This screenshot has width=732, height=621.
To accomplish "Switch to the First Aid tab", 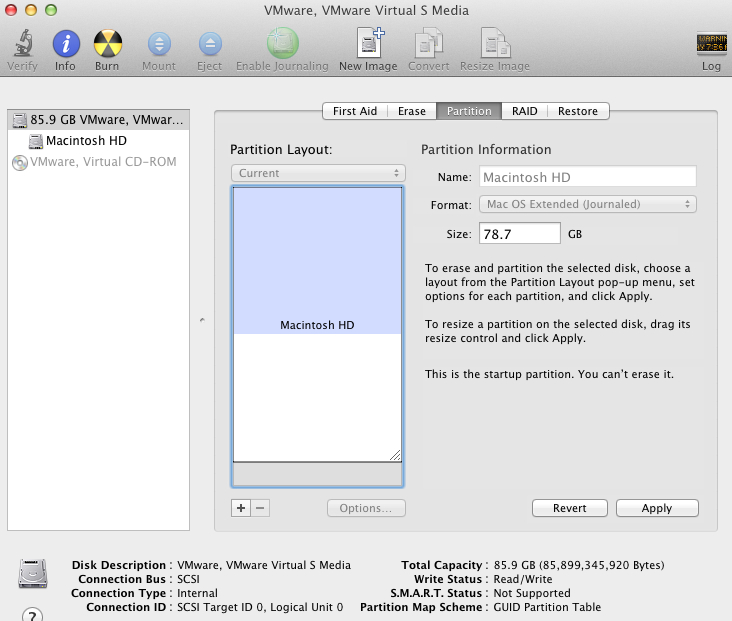I will (355, 111).
